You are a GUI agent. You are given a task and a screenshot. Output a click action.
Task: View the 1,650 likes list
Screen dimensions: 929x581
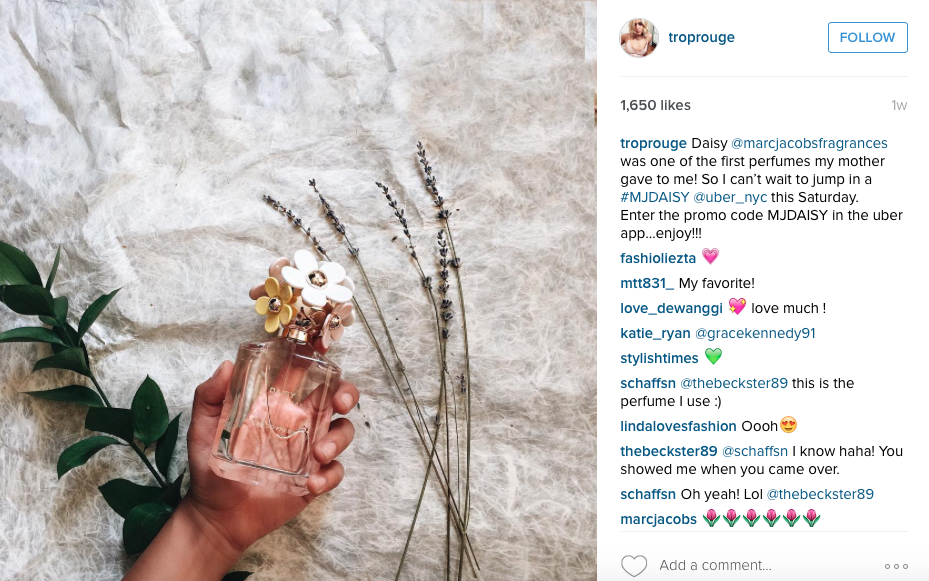(x=655, y=105)
